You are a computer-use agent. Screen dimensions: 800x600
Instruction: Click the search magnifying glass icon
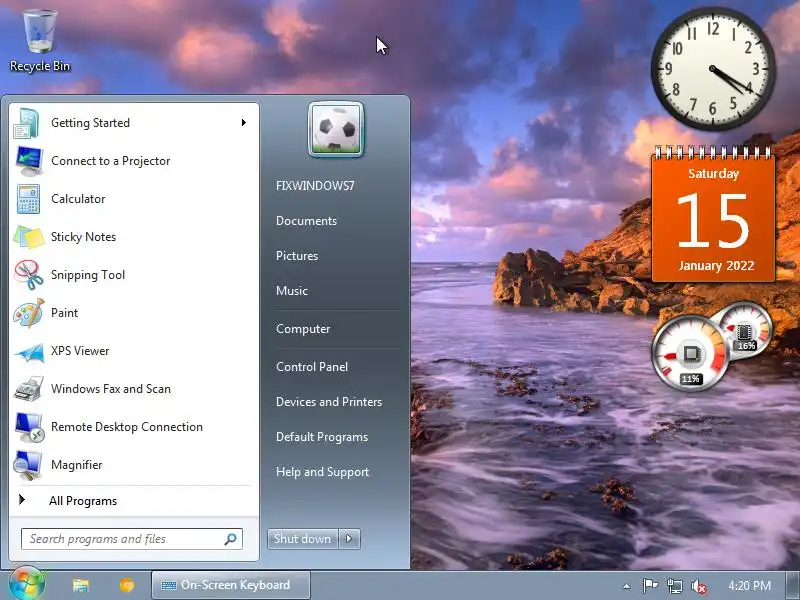[x=230, y=539]
